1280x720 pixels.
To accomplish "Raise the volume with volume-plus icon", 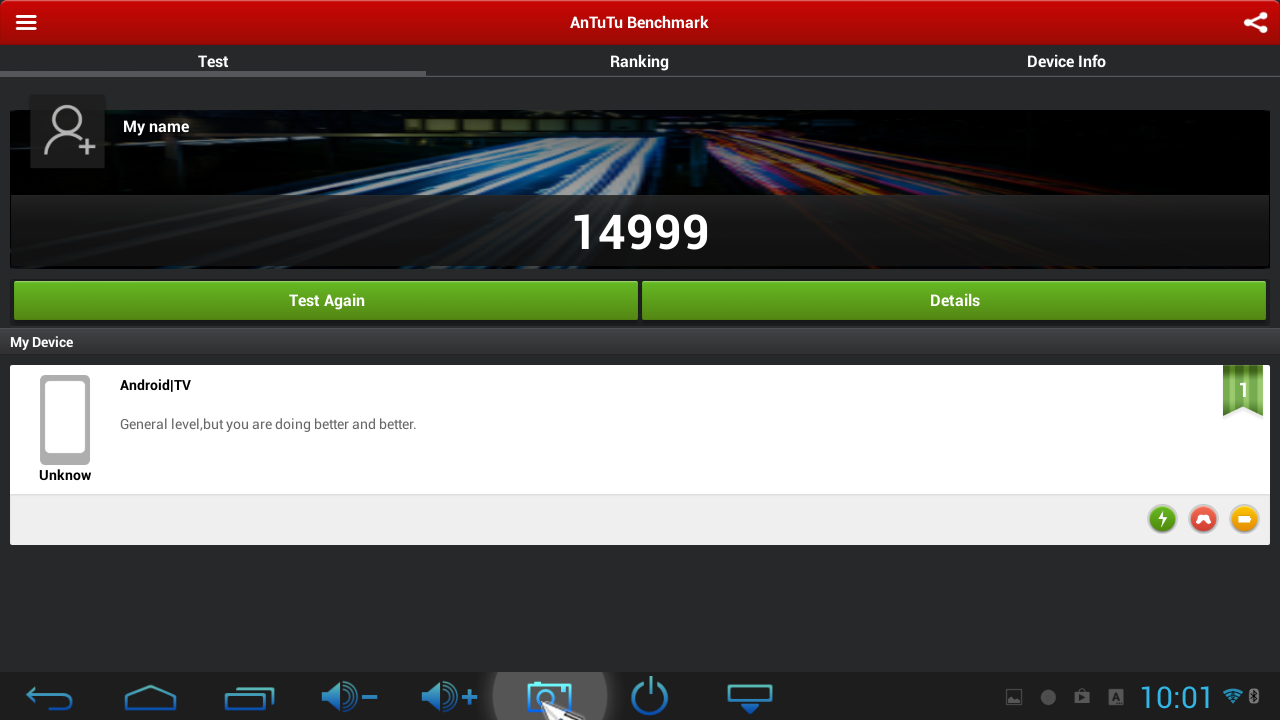I will point(449,696).
